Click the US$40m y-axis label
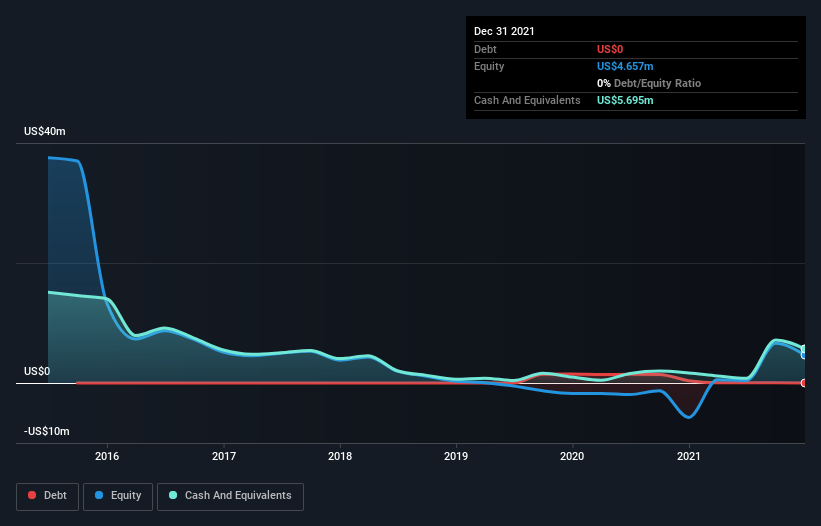The height and width of the screenshot is (526, 821). pyautogui.click(x=45, y=131)
